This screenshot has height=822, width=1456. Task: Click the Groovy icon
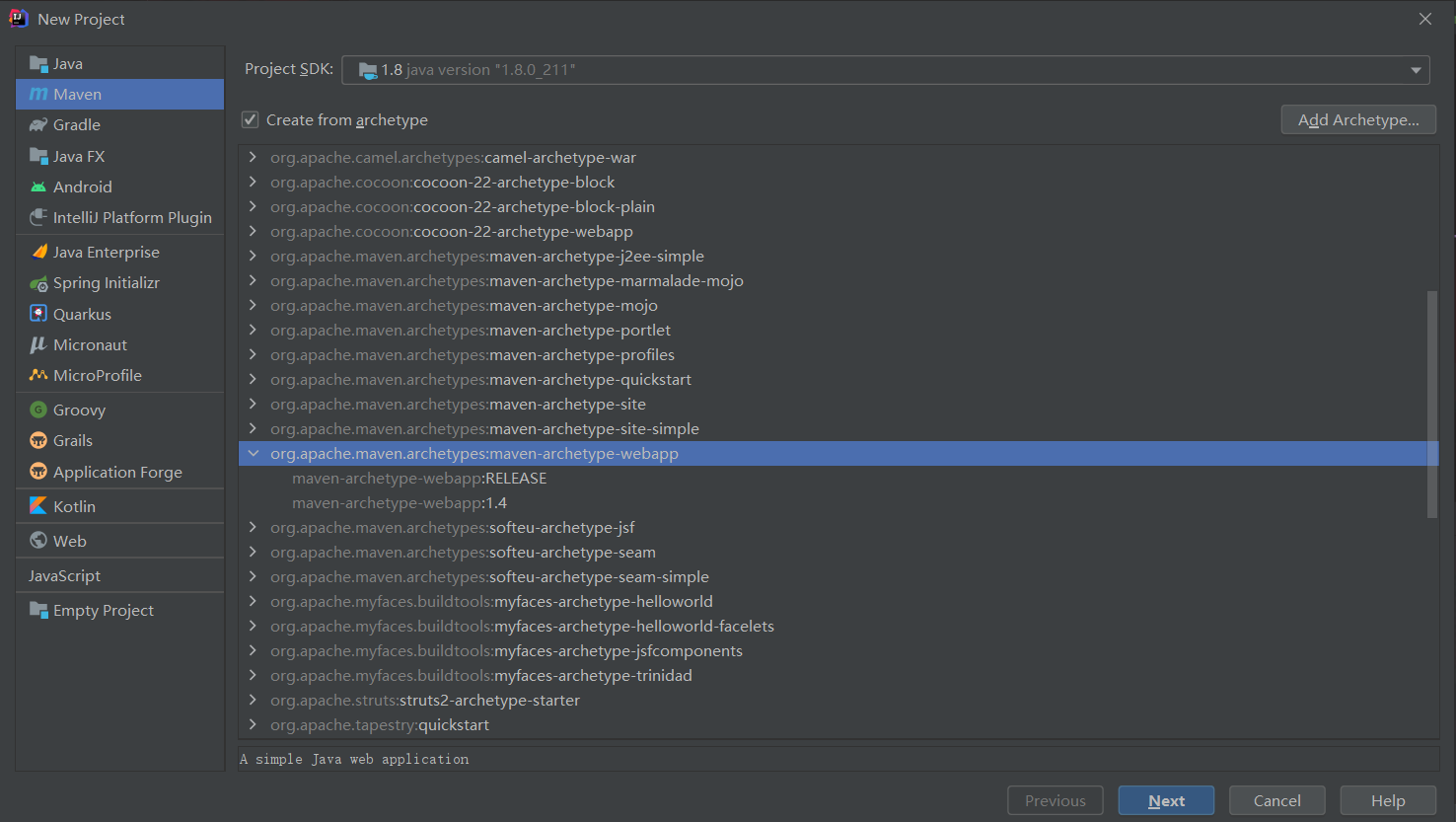(x=38, y=410)
